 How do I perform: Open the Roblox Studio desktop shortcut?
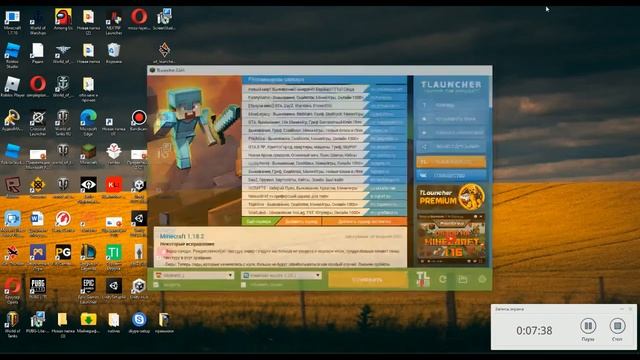click(12, 54)
